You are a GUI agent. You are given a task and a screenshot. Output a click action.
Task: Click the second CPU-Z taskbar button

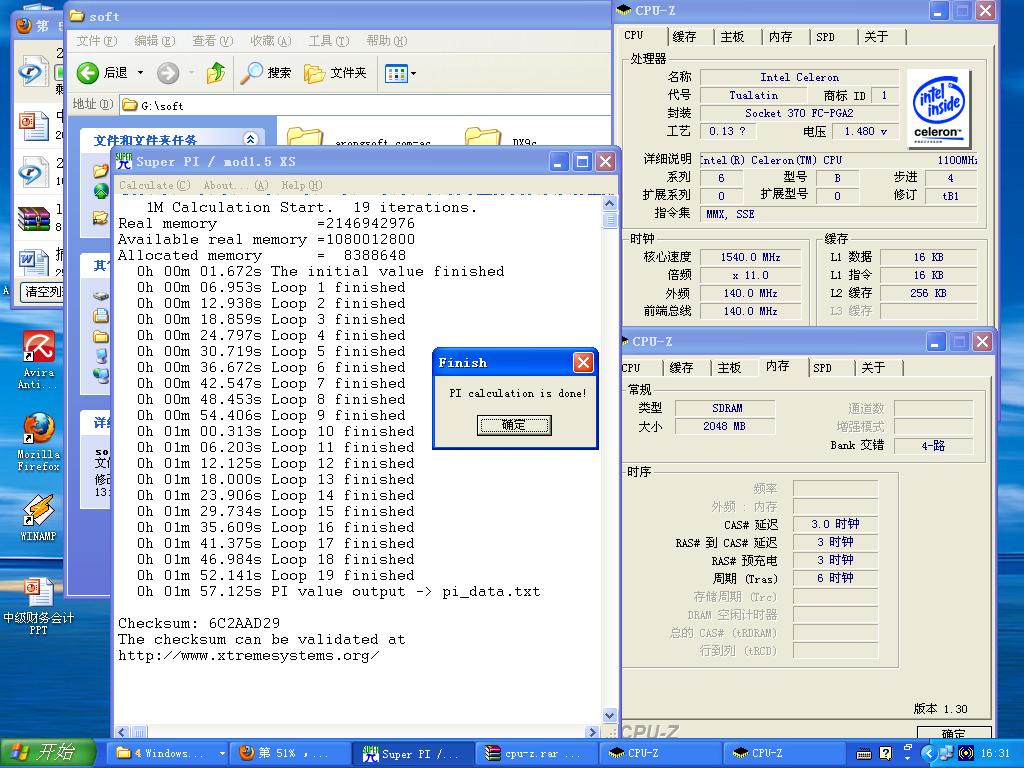(x=783, y=754)
